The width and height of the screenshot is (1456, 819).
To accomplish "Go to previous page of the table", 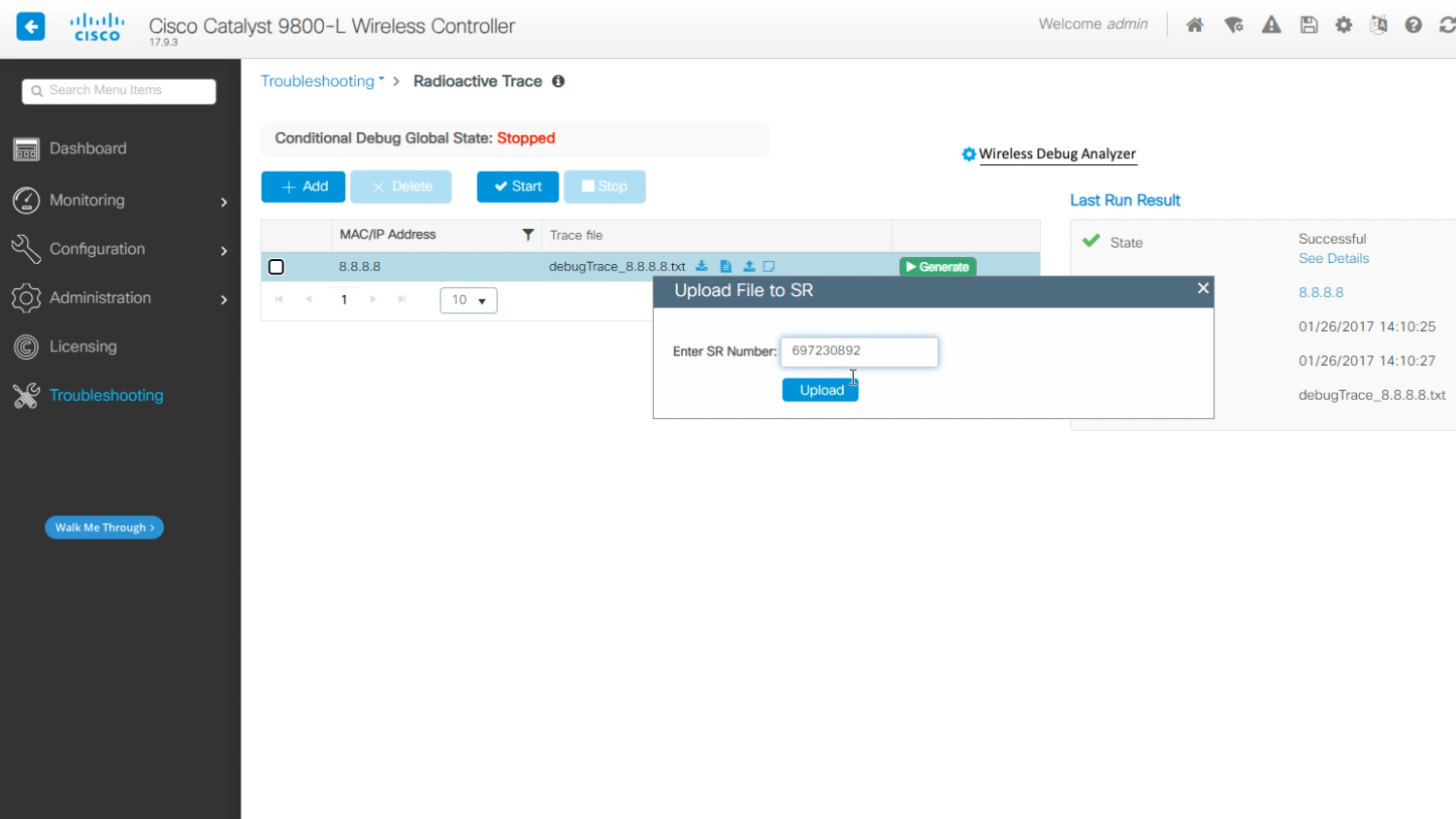I will 308,300.
